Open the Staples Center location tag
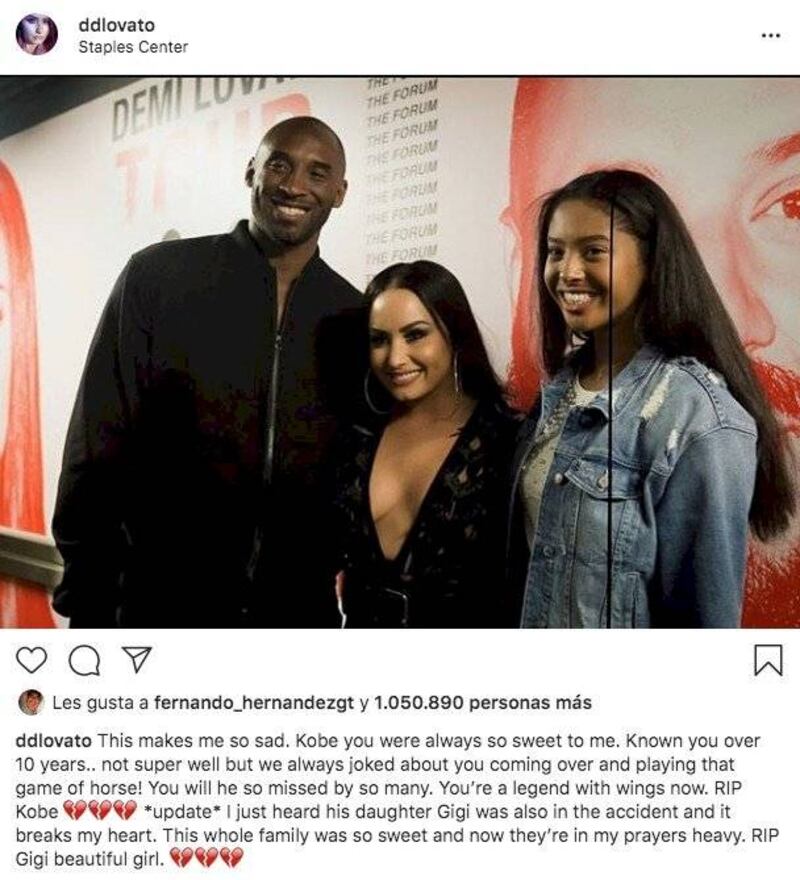 tap(133, 47)
